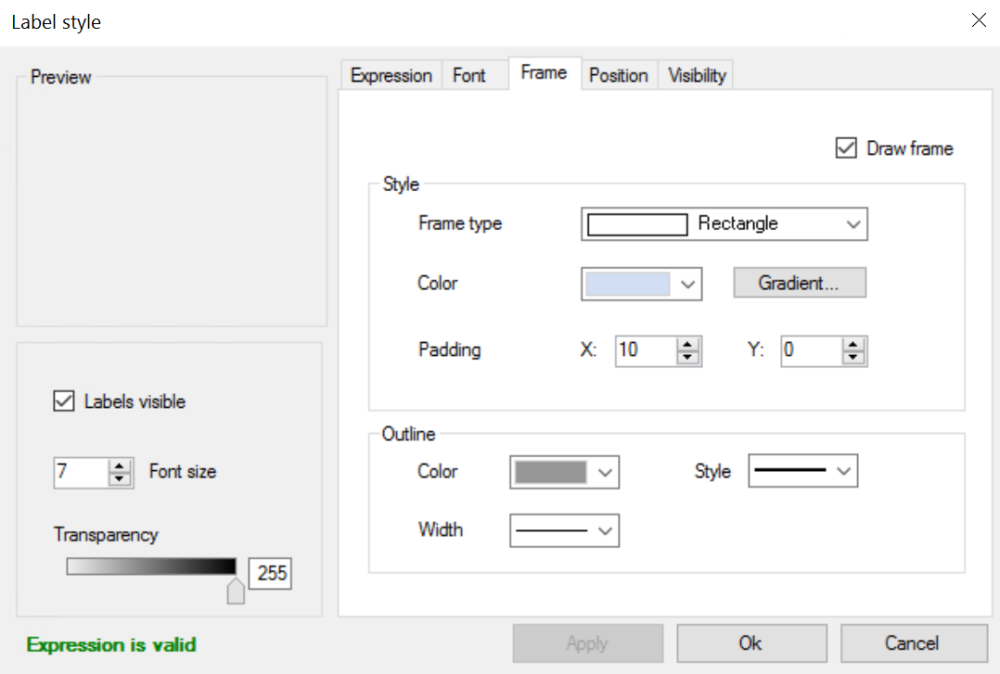The image size is (1000, 674).
Task: Open the Position tab
Action: (x=619, y=75)
